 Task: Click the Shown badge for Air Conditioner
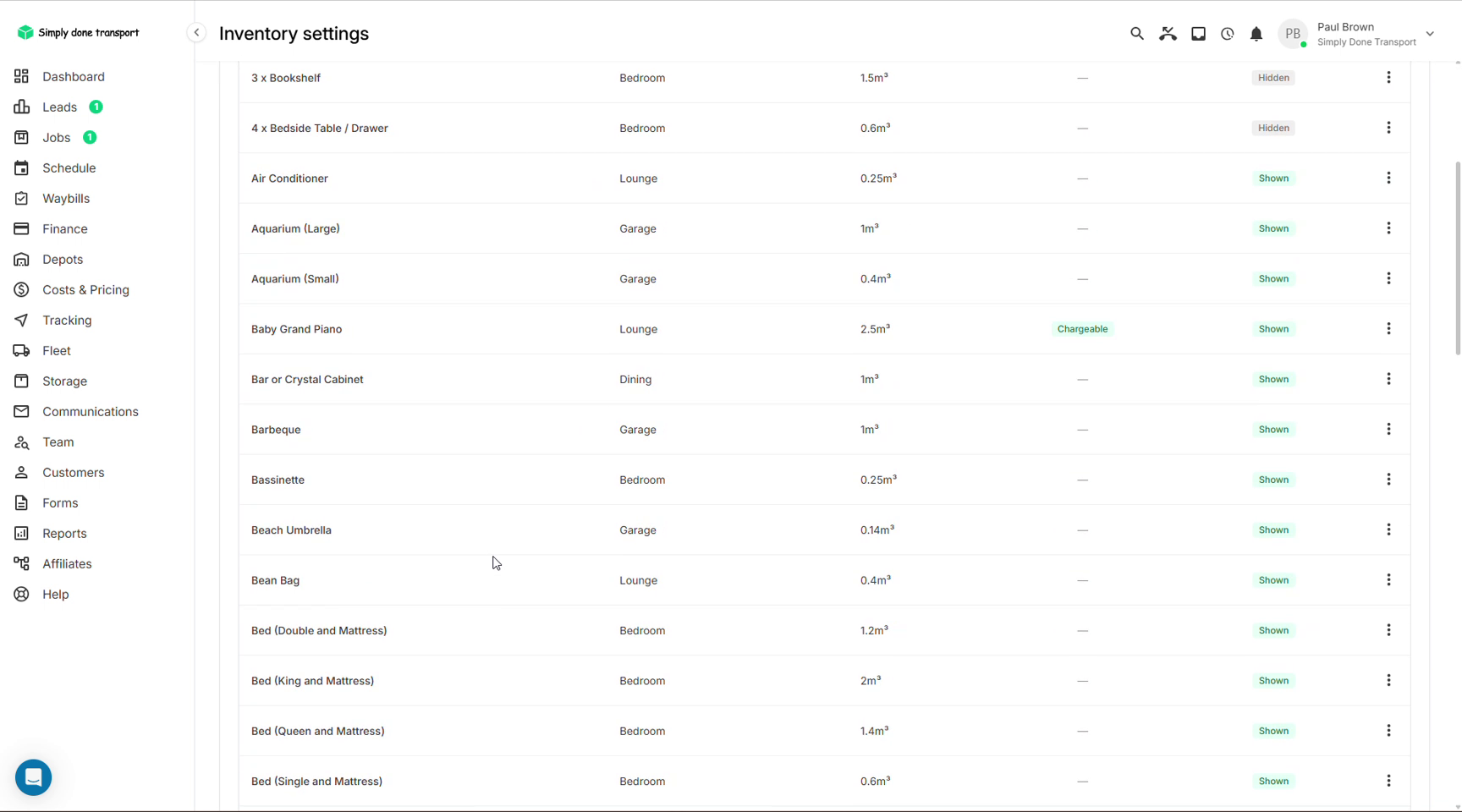tap(1273, 178)
